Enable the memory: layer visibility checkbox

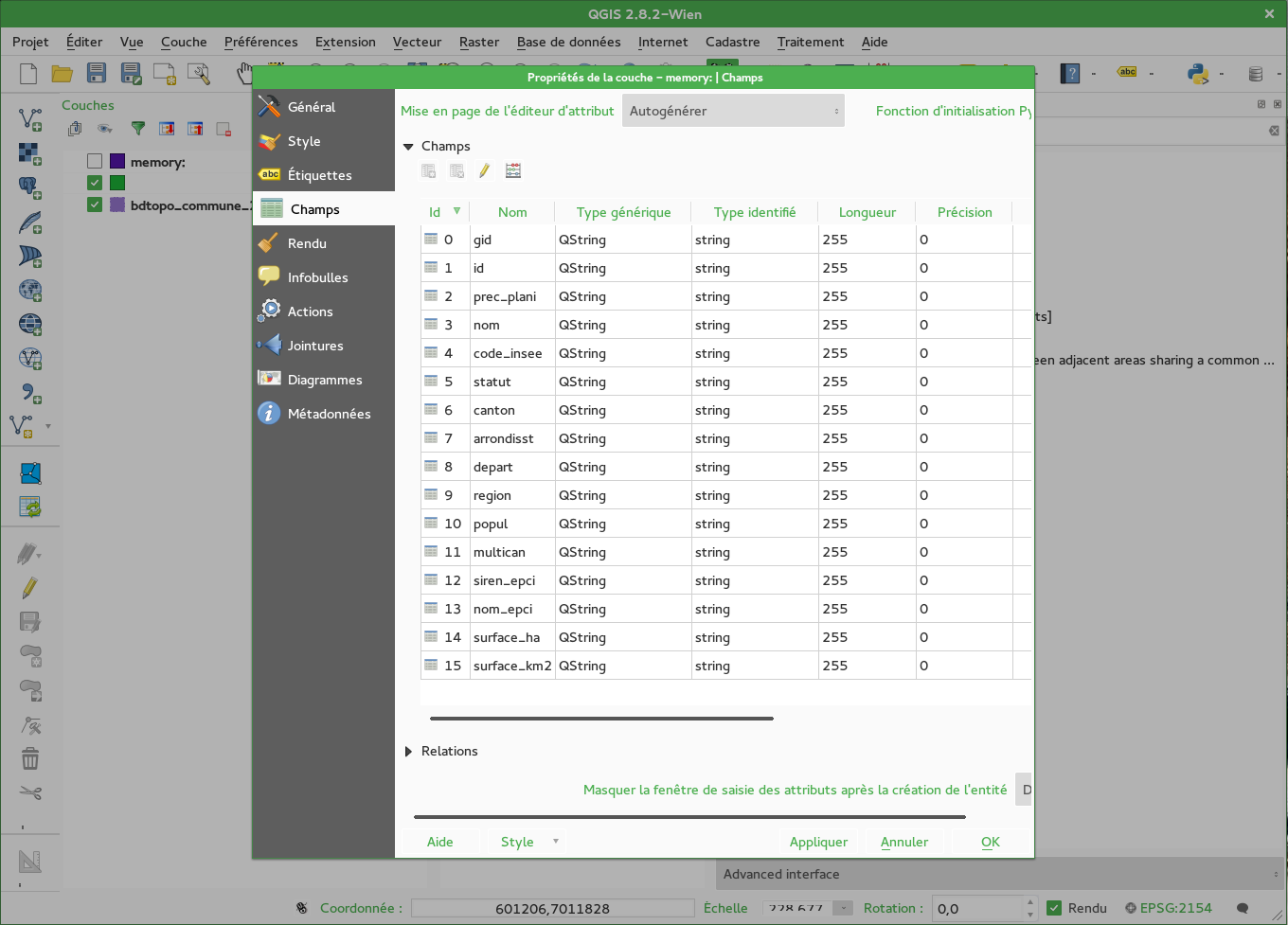click(95, 162)
